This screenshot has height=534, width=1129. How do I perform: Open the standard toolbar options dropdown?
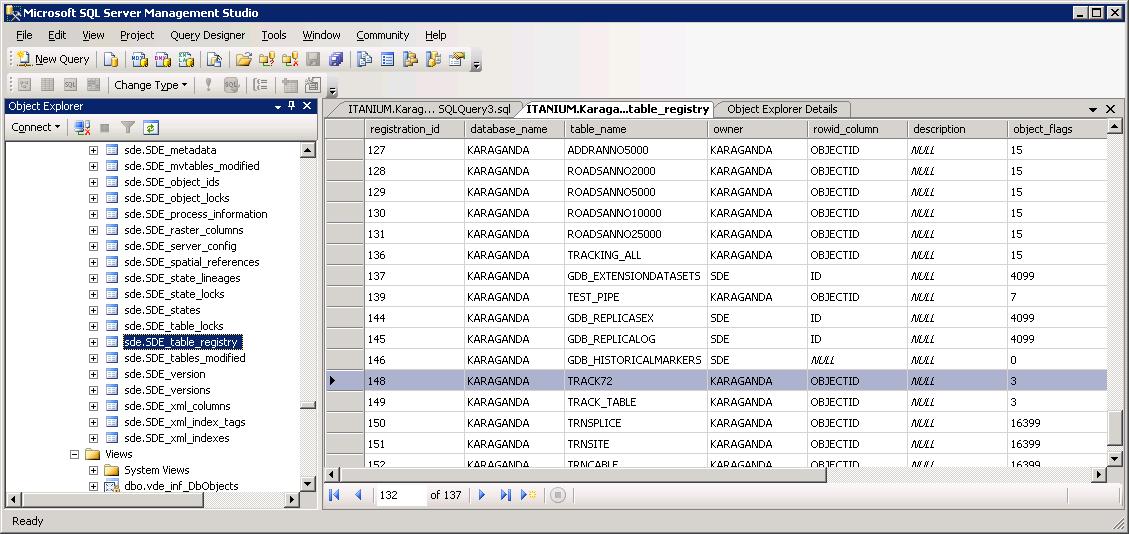pos(477,65)
